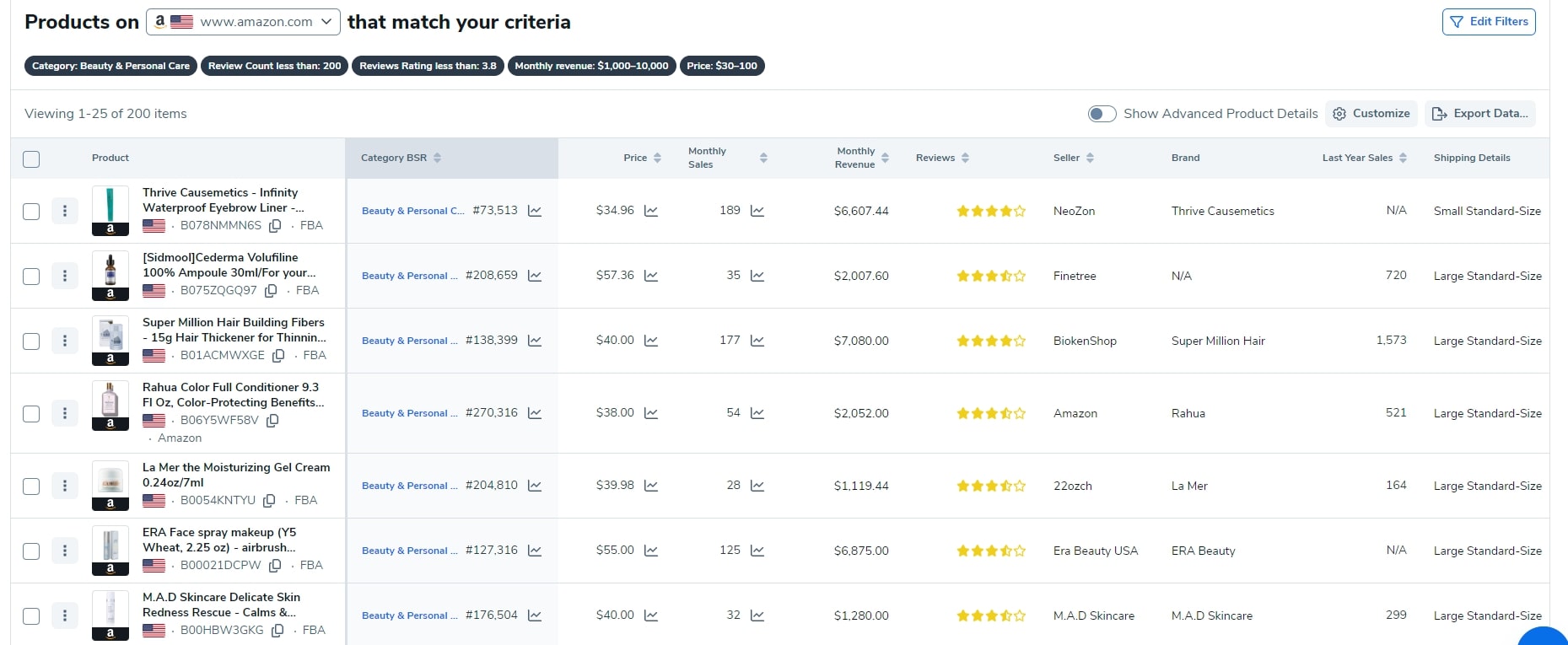The image size is (1568, 645).
Task: Open Beauty & Personal category link for #73,513
Action: [x=412, y=211]
